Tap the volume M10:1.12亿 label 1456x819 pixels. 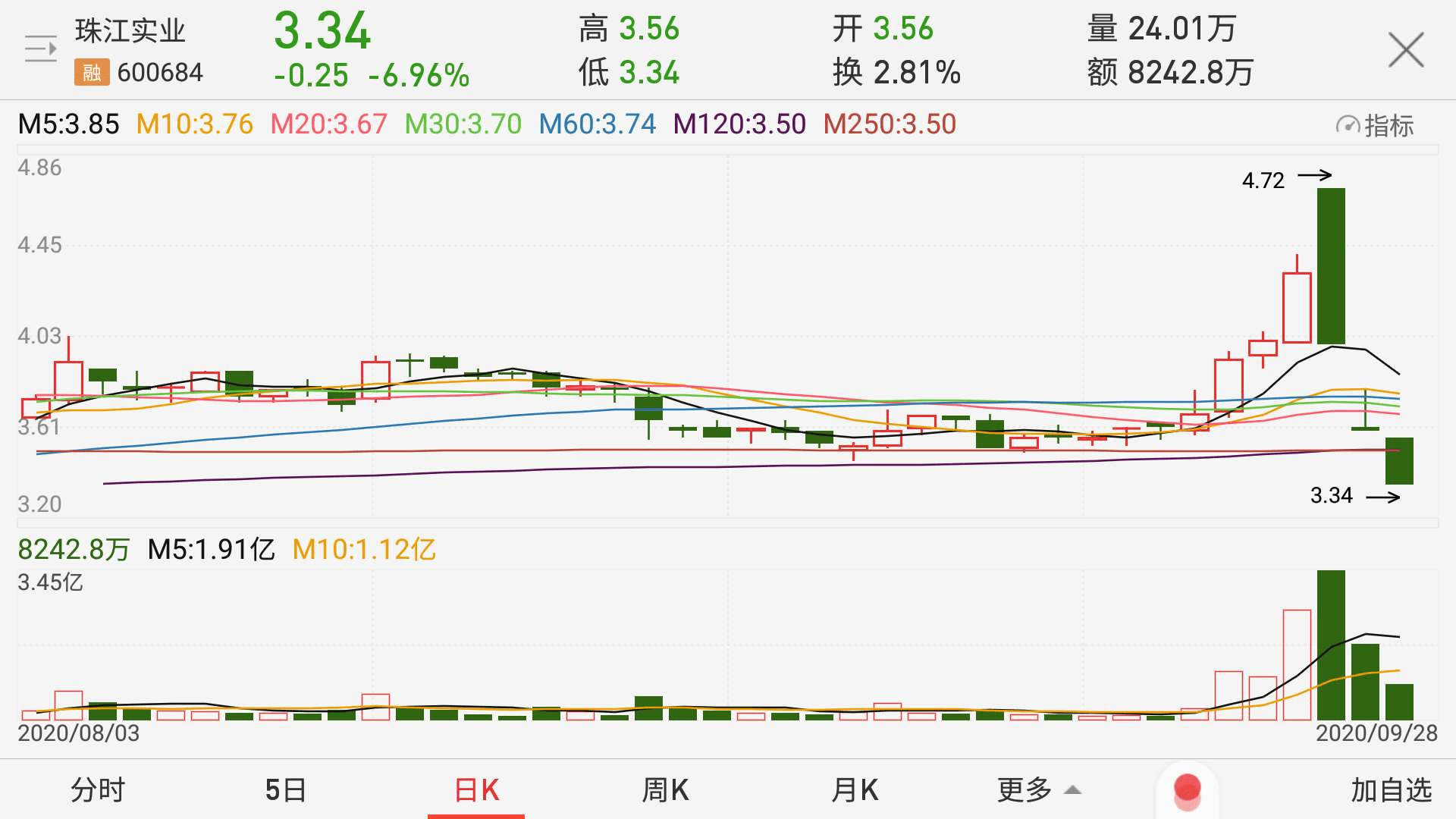(364, 550)
